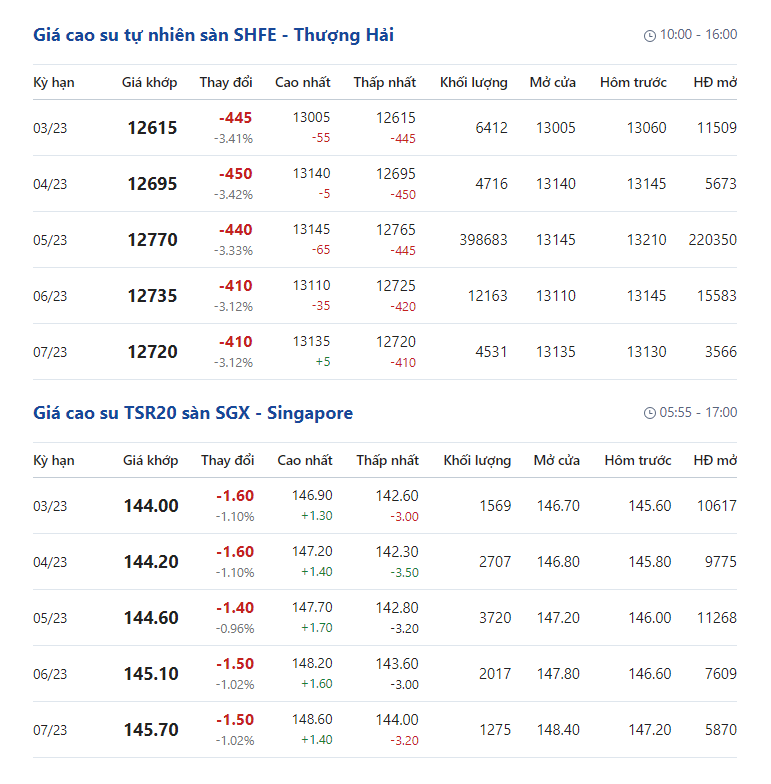The height and width of the screenshot is (784, 771).
Task: Click the previous-day value 13060
Action: [x=646, y=128]
